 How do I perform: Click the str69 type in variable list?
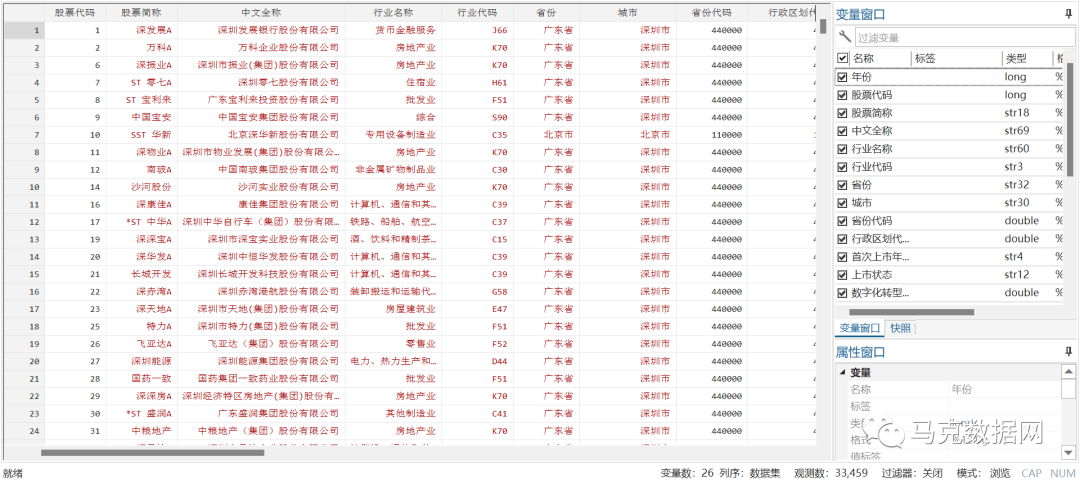tap(1015, 131)
